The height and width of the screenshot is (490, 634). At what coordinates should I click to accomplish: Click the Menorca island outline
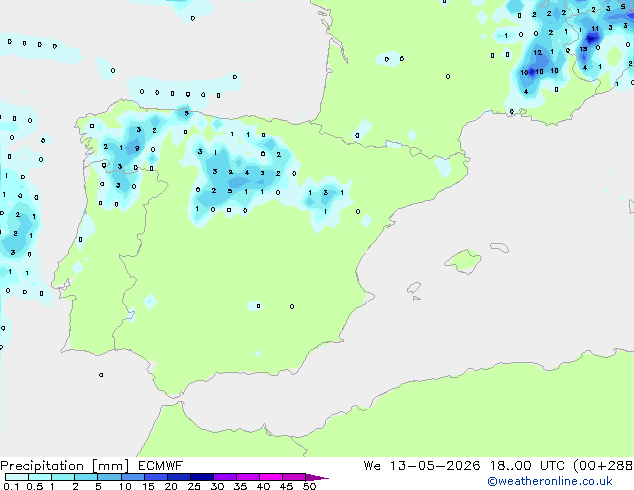499,247
